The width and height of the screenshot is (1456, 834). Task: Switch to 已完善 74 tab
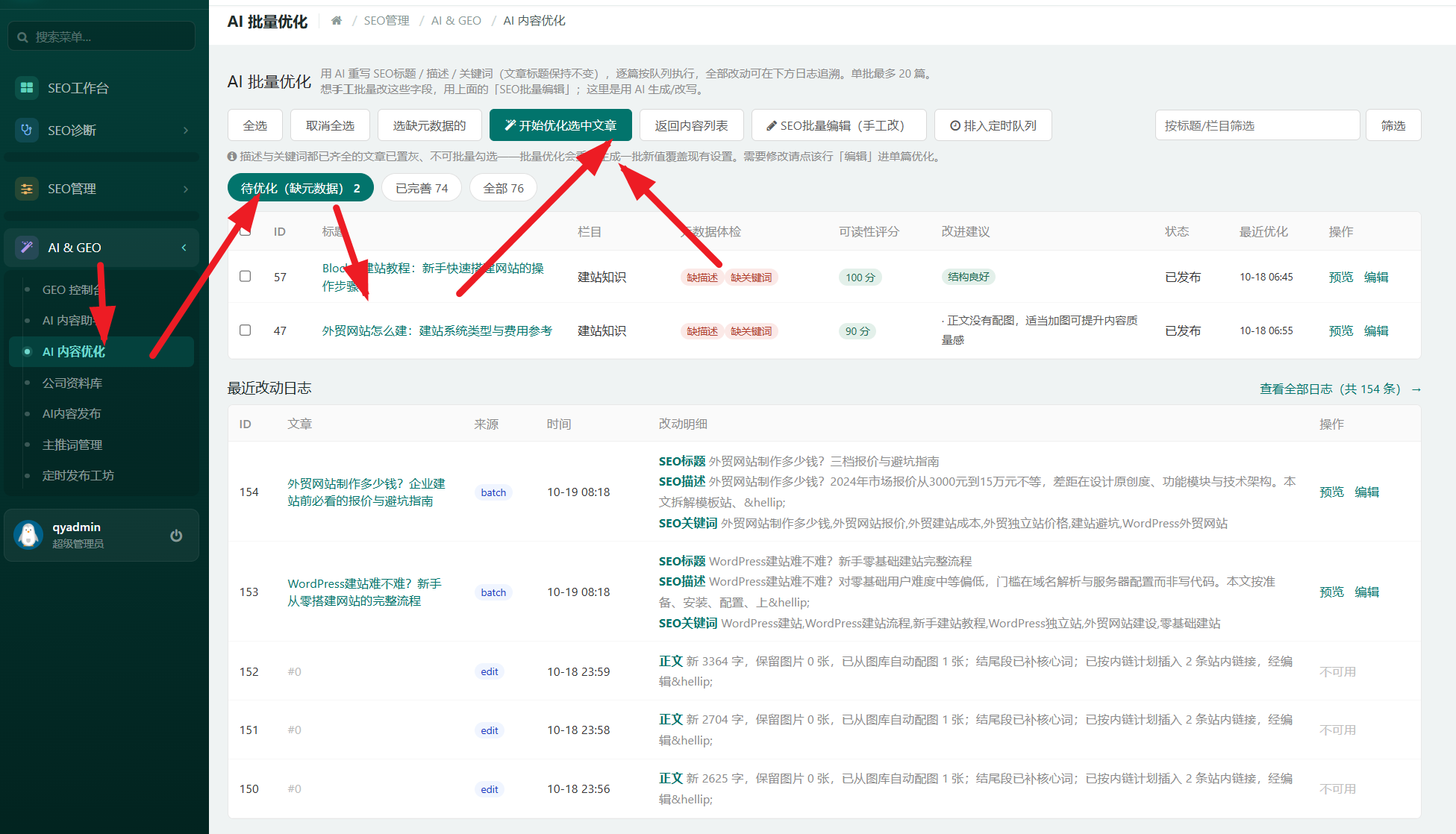coord(422,188)
